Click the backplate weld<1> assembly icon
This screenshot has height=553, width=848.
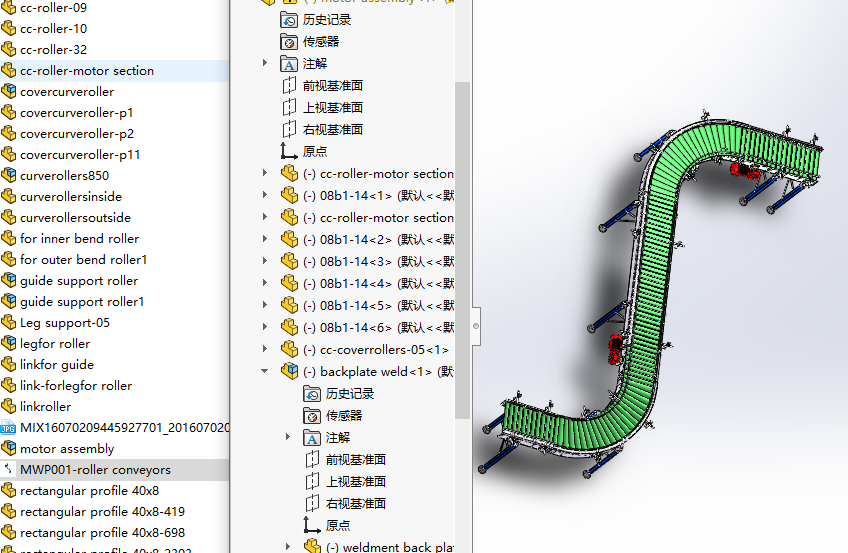point(289,371)
